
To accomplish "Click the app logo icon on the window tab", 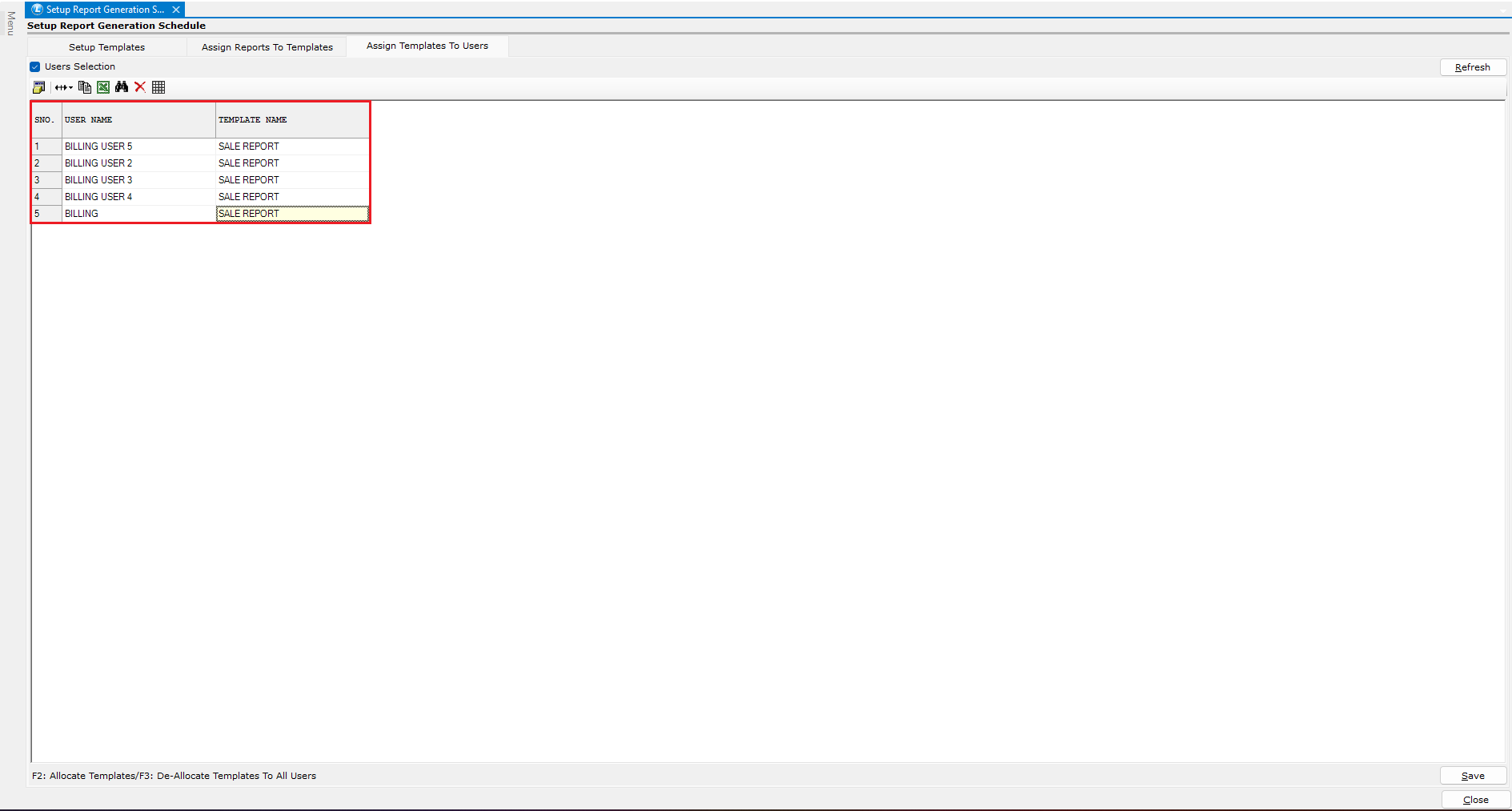I will tap(37, 10).
